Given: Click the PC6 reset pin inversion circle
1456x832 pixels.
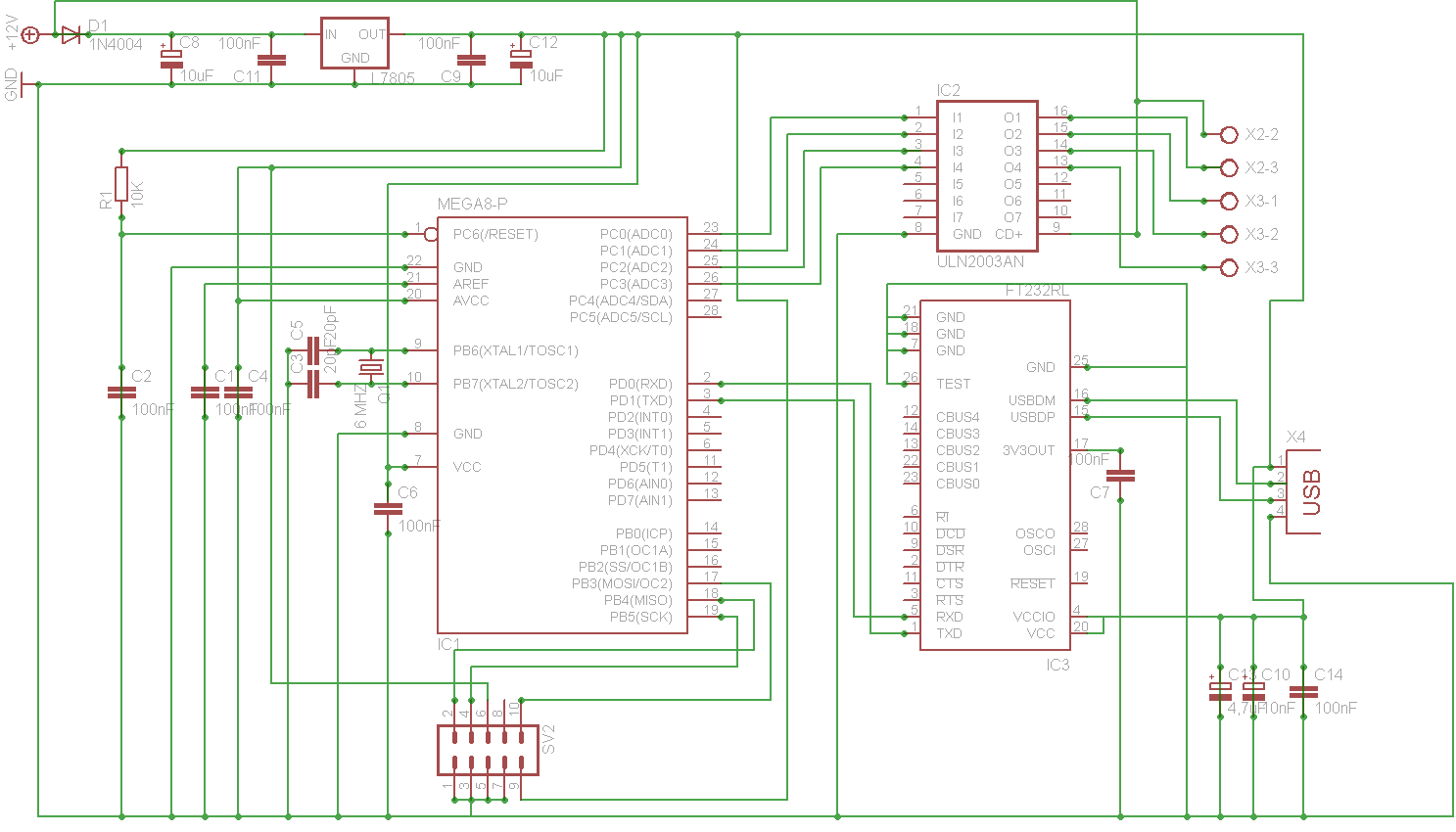Looking at the screenshot, I should pyautogui.click(x=431, y=234).
